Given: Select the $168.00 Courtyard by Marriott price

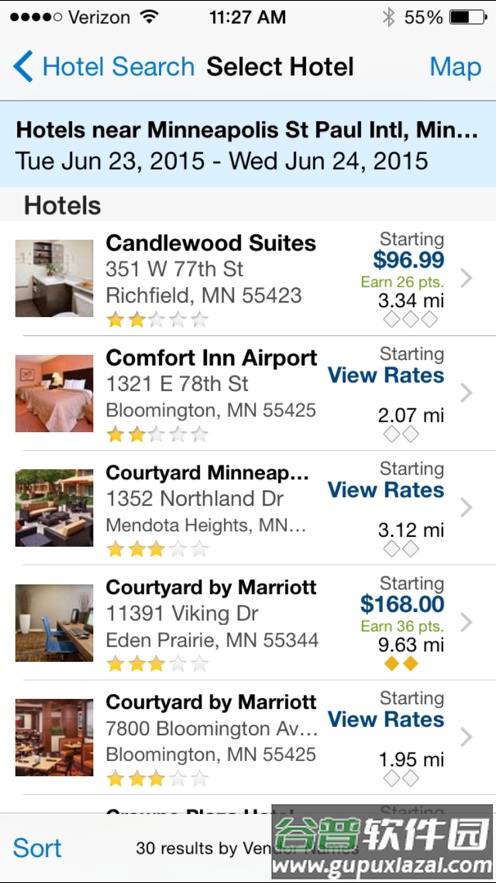Looking at the screenshot, I should click(403, 604).
